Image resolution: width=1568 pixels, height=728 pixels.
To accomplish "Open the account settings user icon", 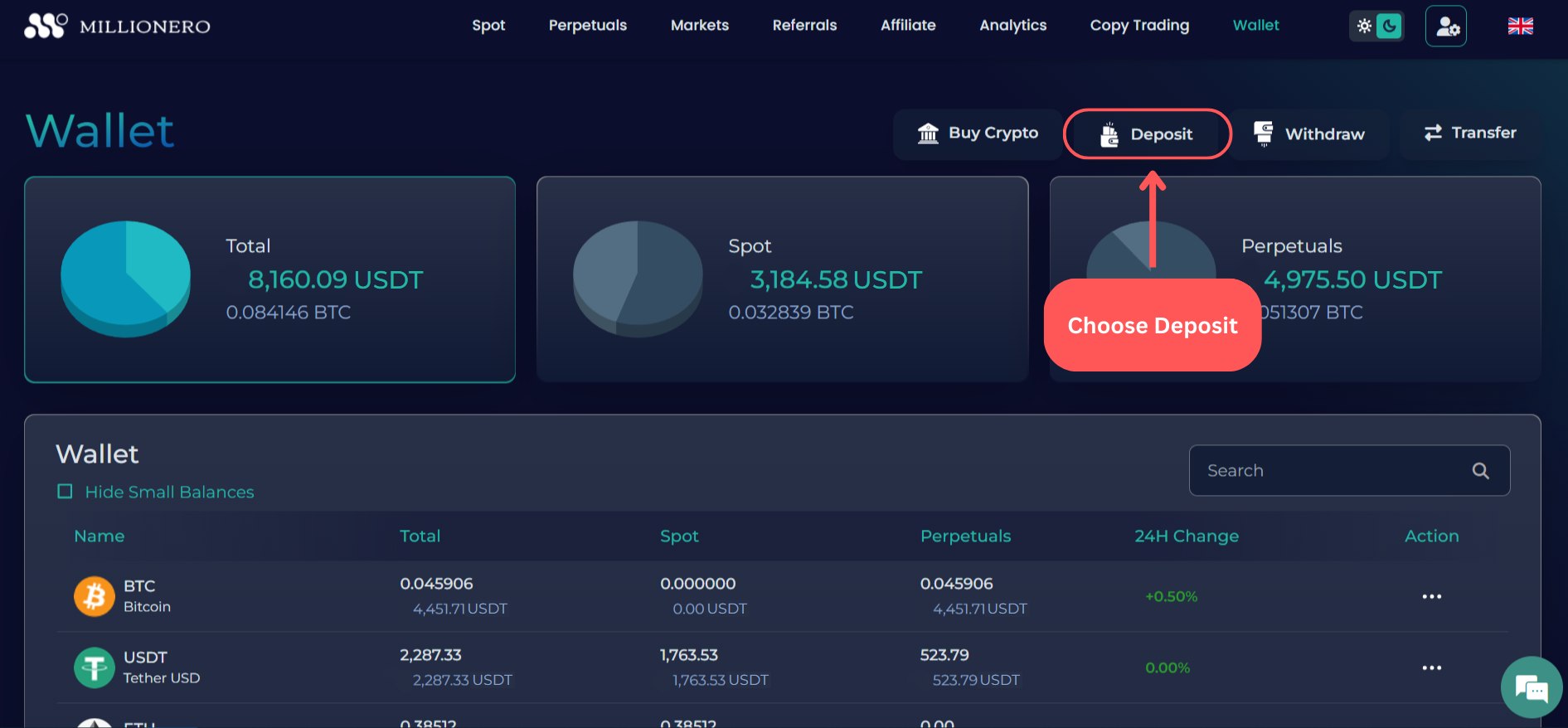I will 1446,27.
